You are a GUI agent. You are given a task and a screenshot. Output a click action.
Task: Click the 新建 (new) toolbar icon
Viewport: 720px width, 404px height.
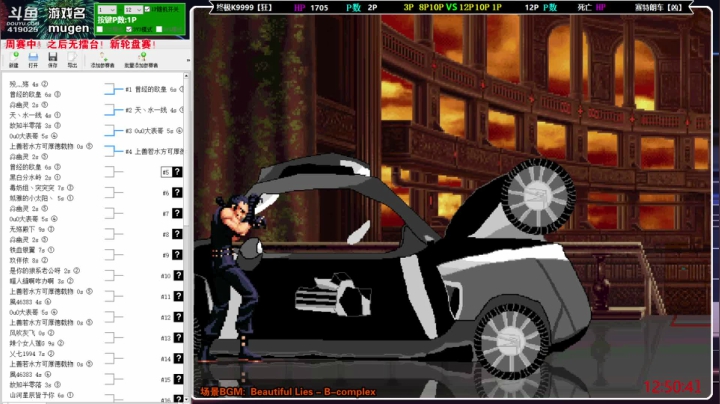pos(14,59)
